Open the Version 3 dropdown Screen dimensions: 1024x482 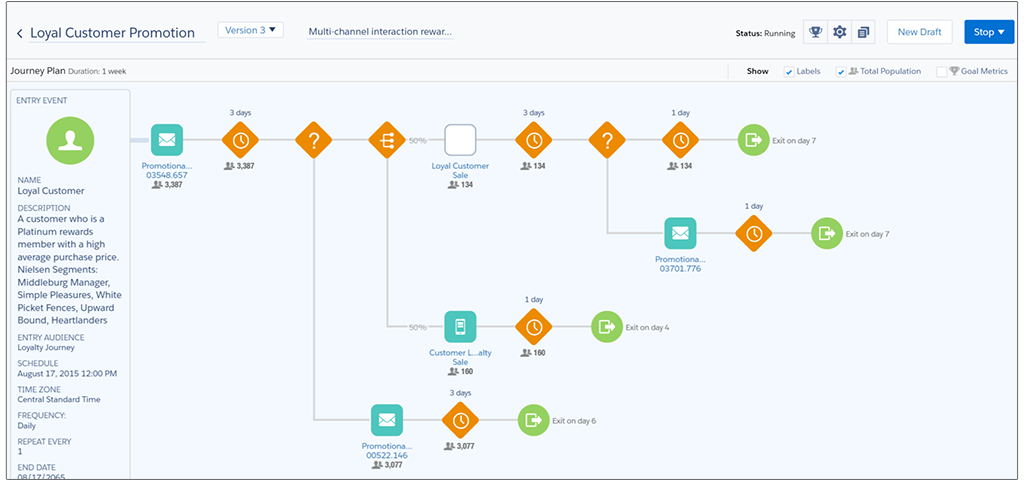(250, 30)
